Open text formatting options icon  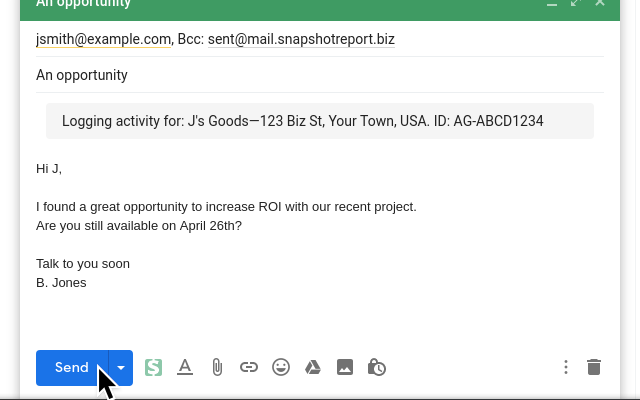(x=185, y=367)
